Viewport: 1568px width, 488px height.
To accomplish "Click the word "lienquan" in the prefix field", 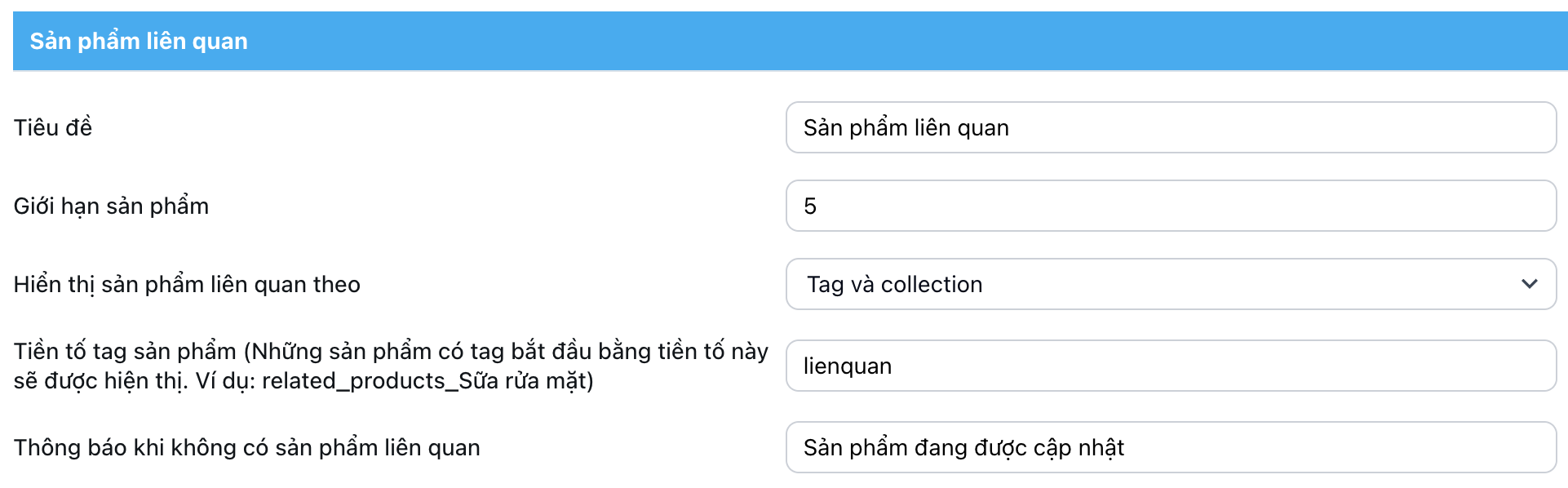I will 847,366.
